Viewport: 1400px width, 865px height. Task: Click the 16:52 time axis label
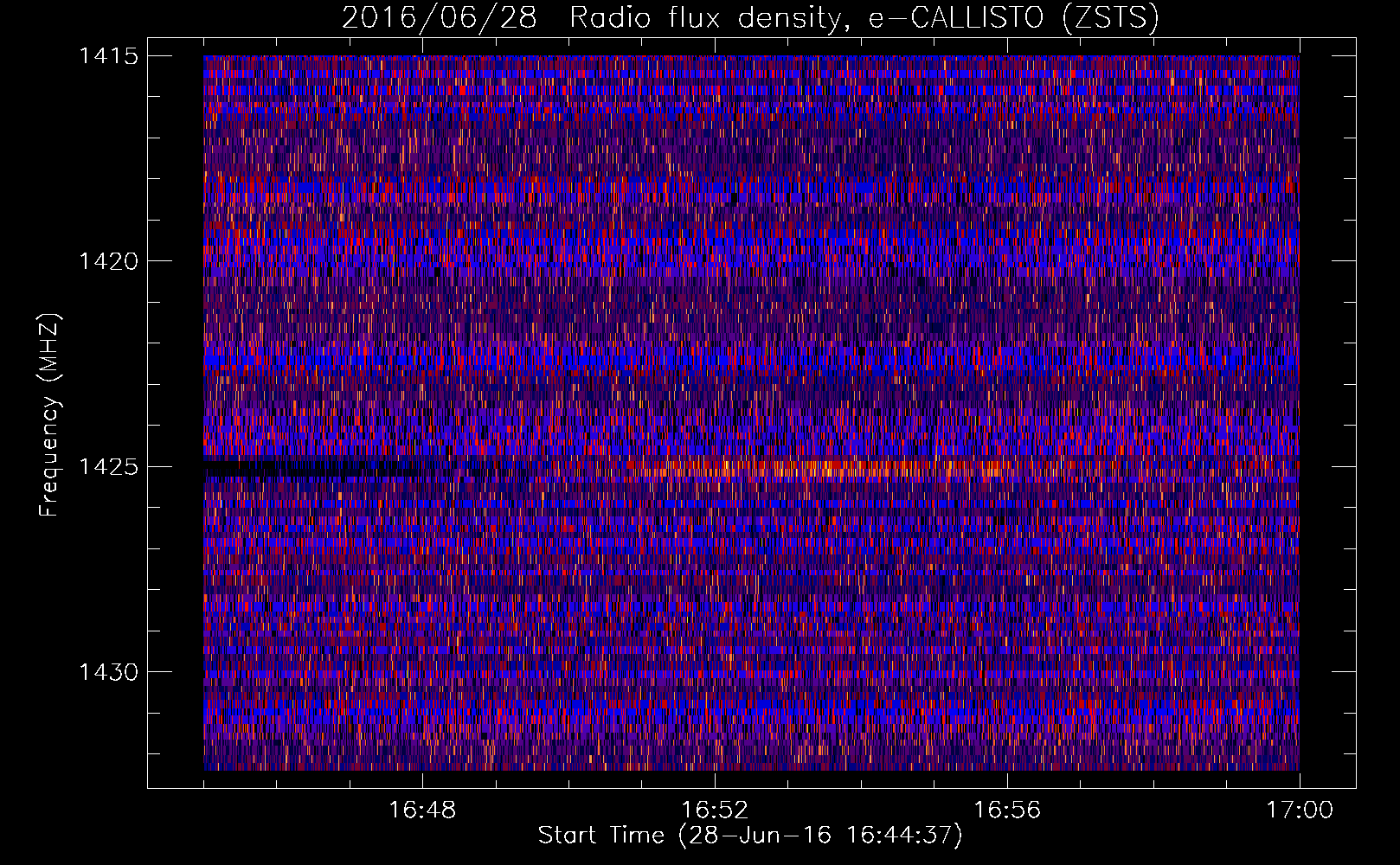click(715, 811)
